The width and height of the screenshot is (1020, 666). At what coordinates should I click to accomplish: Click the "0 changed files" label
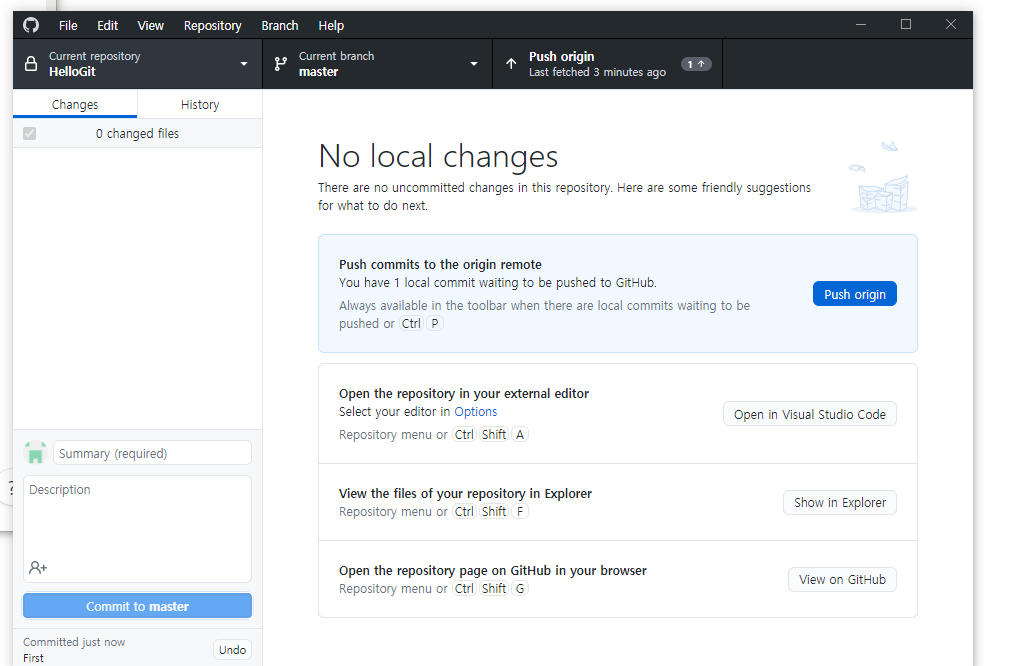tap(137, 133)
